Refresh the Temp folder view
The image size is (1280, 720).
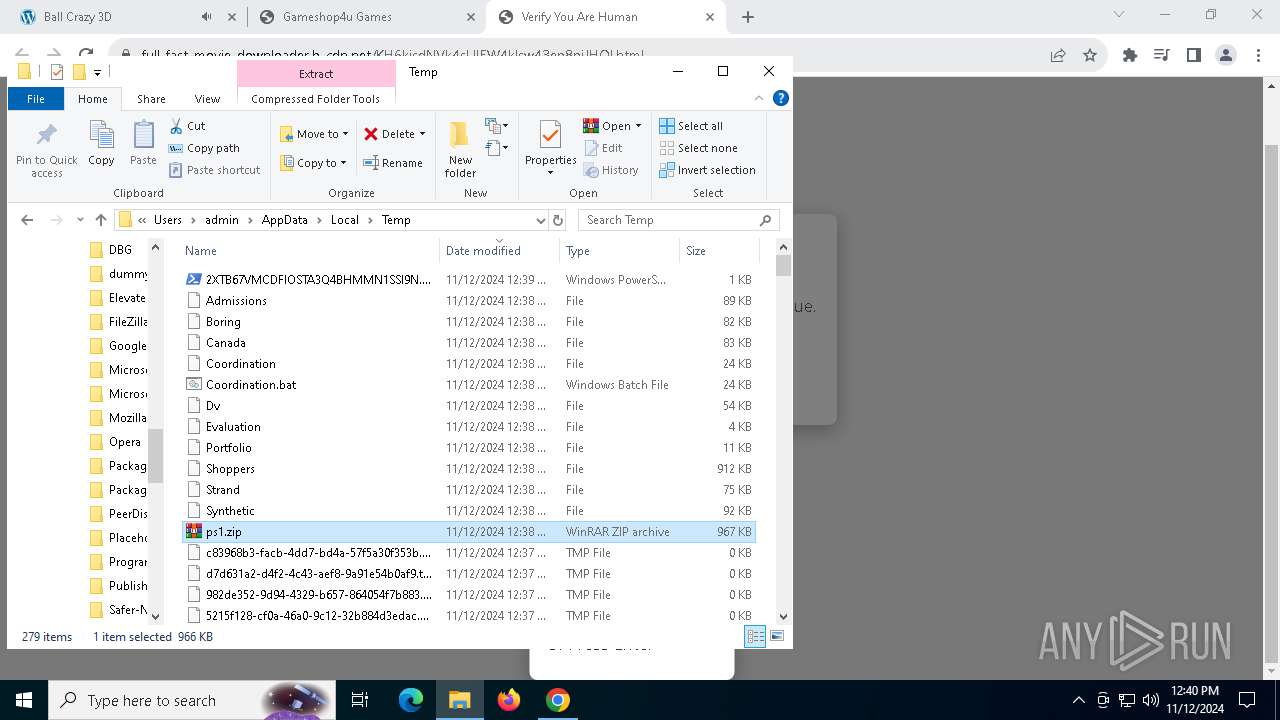click(x=558, y=220)
